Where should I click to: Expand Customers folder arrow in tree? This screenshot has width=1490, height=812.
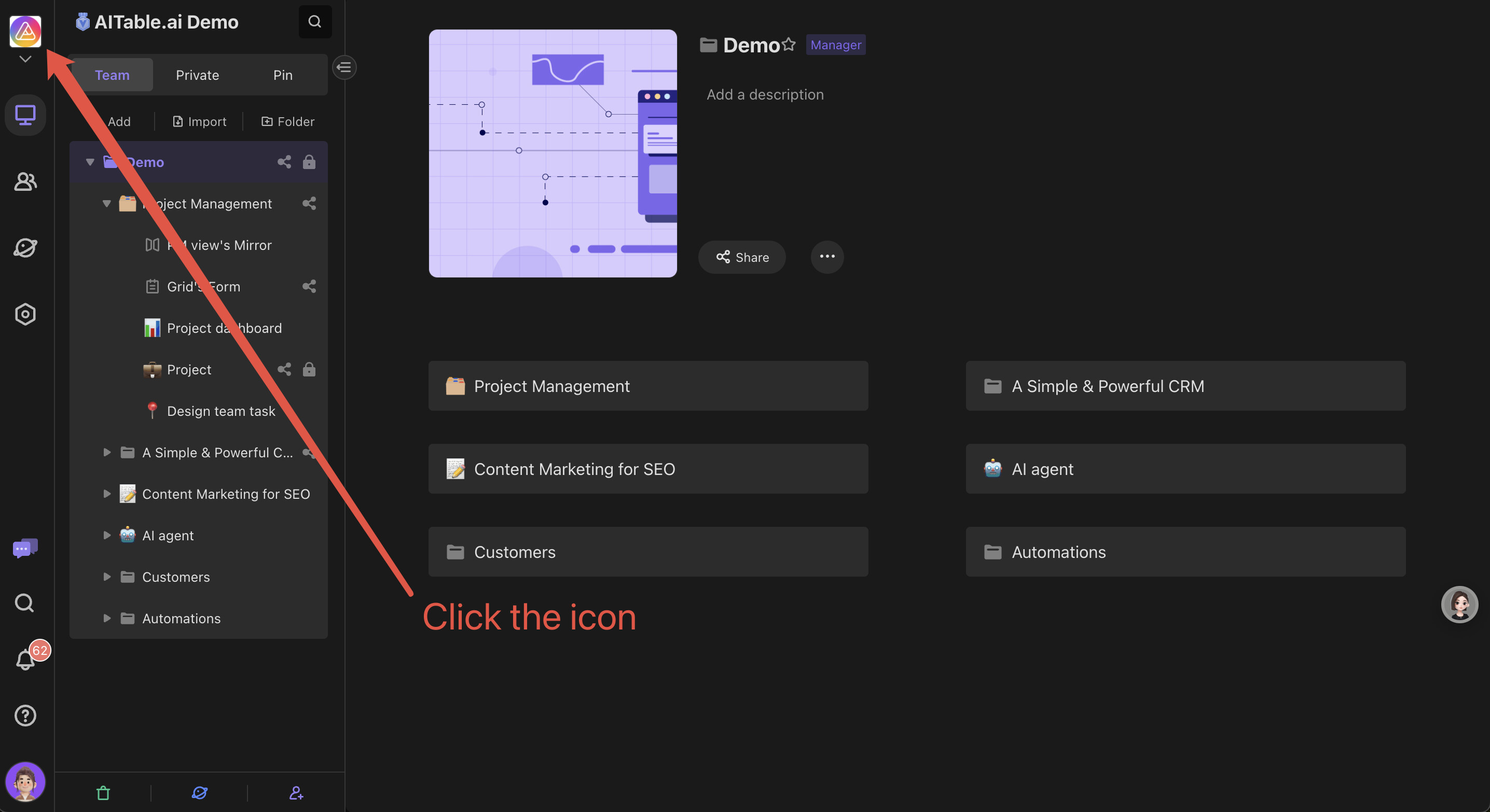tap(106, 577)
